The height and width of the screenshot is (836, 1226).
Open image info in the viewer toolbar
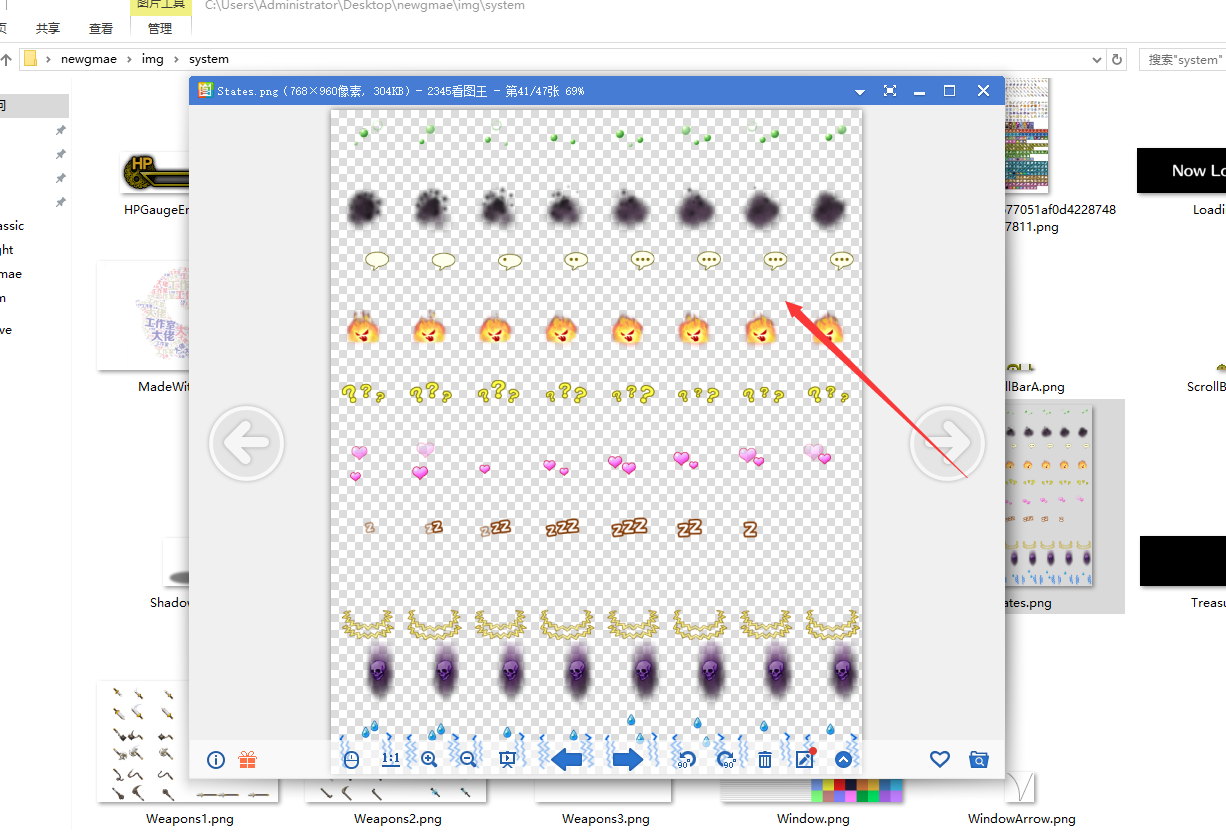[x=216, y=760]
